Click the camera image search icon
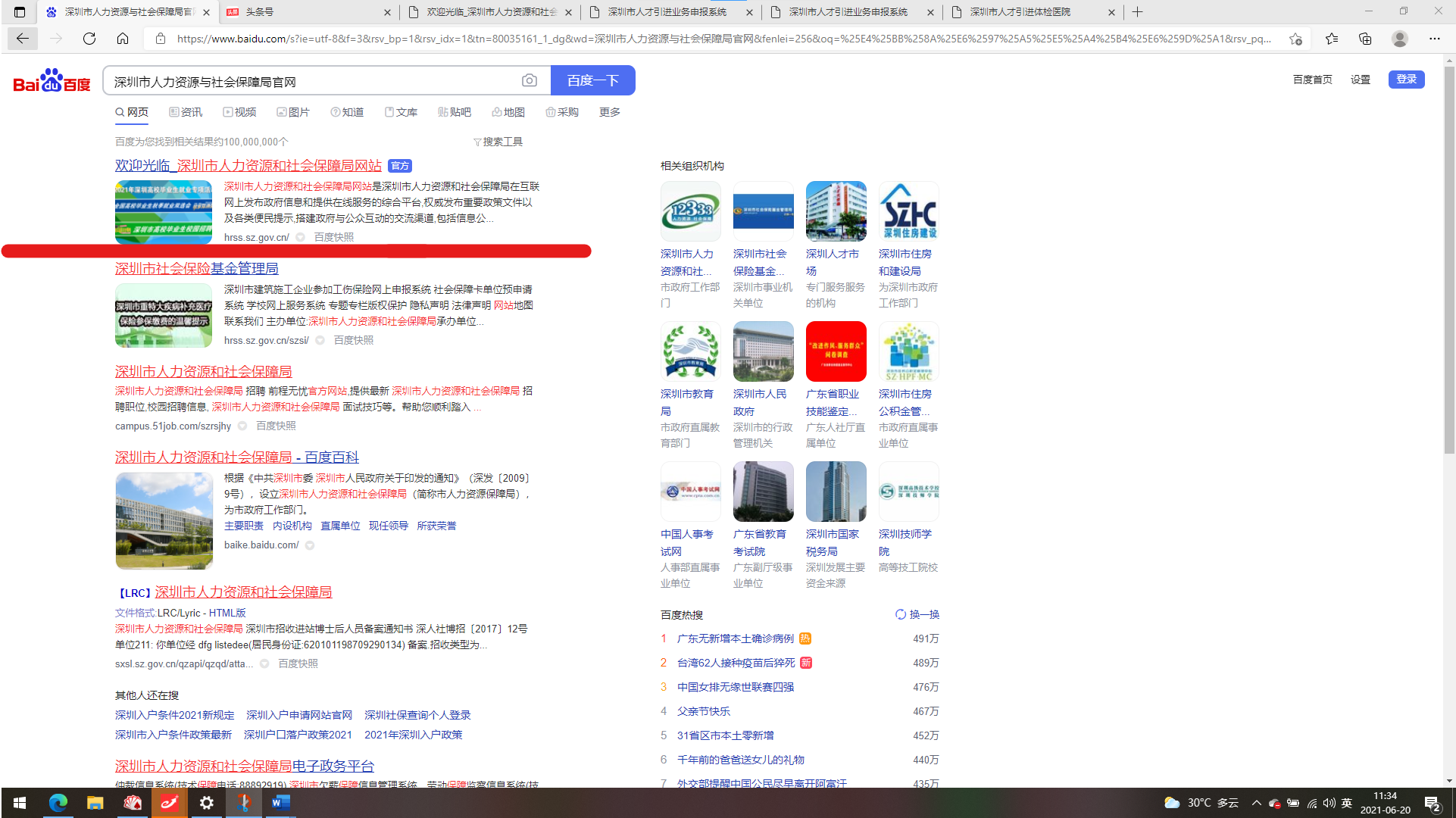 [x=529, y=80]
